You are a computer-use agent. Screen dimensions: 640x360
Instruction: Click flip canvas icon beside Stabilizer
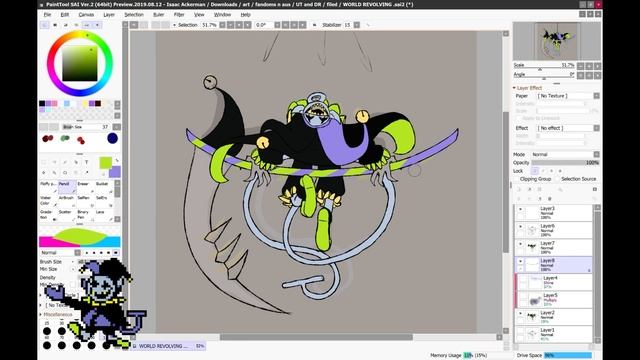coord(314,25)
